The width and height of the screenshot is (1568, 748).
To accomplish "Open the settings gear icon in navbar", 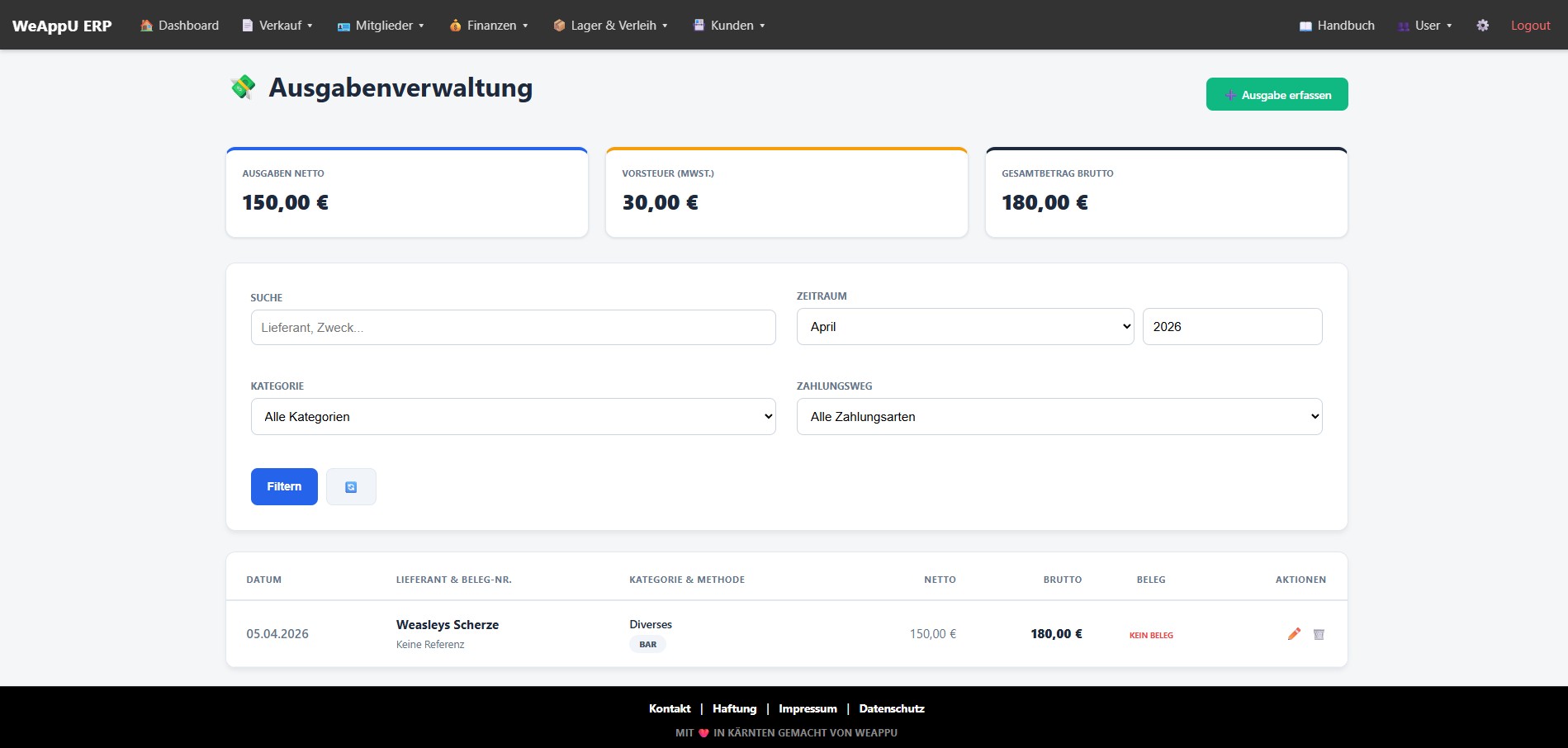I will click(x=1483, y=26).
